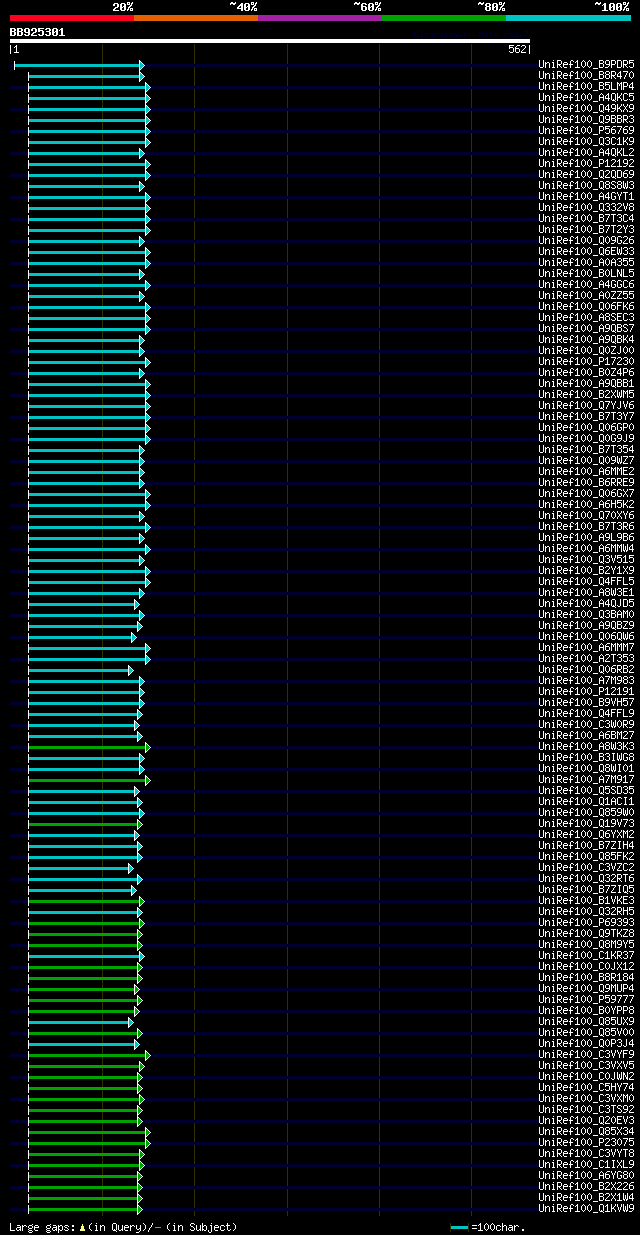Select the UniRef100_P12192 label
Screen dimensions: 640x1235
(586, 163)
